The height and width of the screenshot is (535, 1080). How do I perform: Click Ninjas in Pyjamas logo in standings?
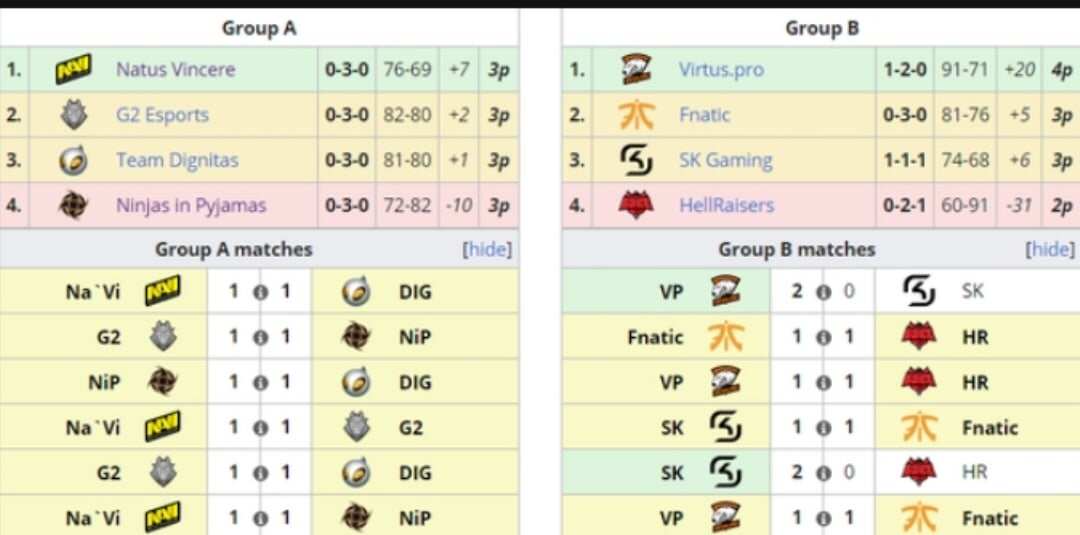(x=73, y=205)
